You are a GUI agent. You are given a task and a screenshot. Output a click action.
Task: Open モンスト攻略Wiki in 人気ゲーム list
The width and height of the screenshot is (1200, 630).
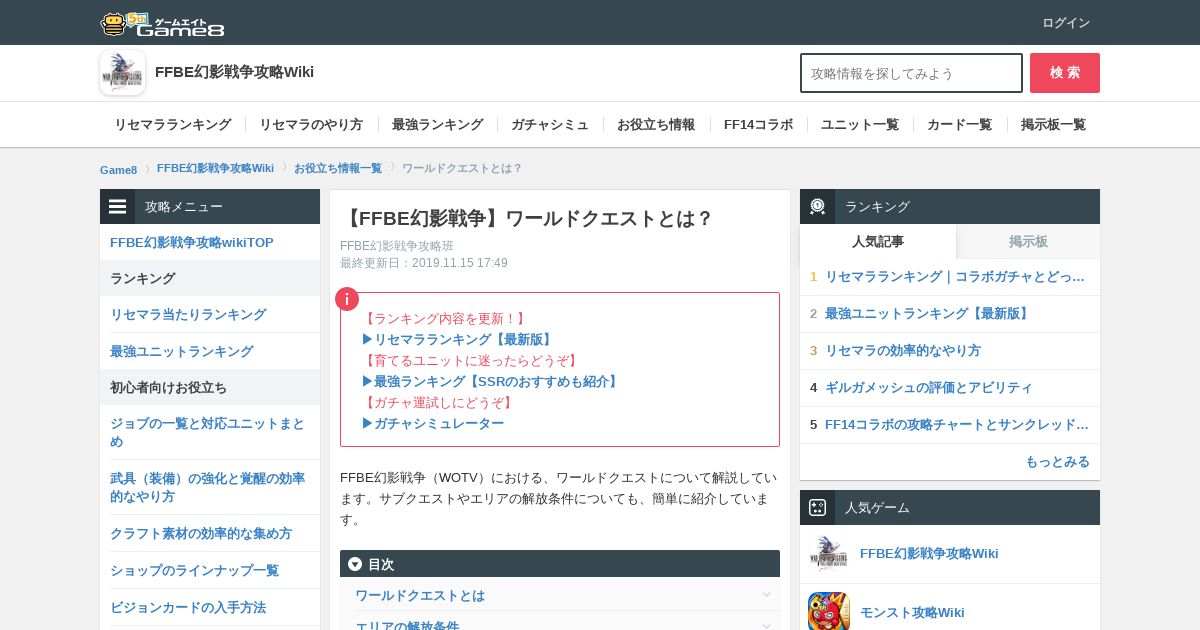[x=912, y=613]
